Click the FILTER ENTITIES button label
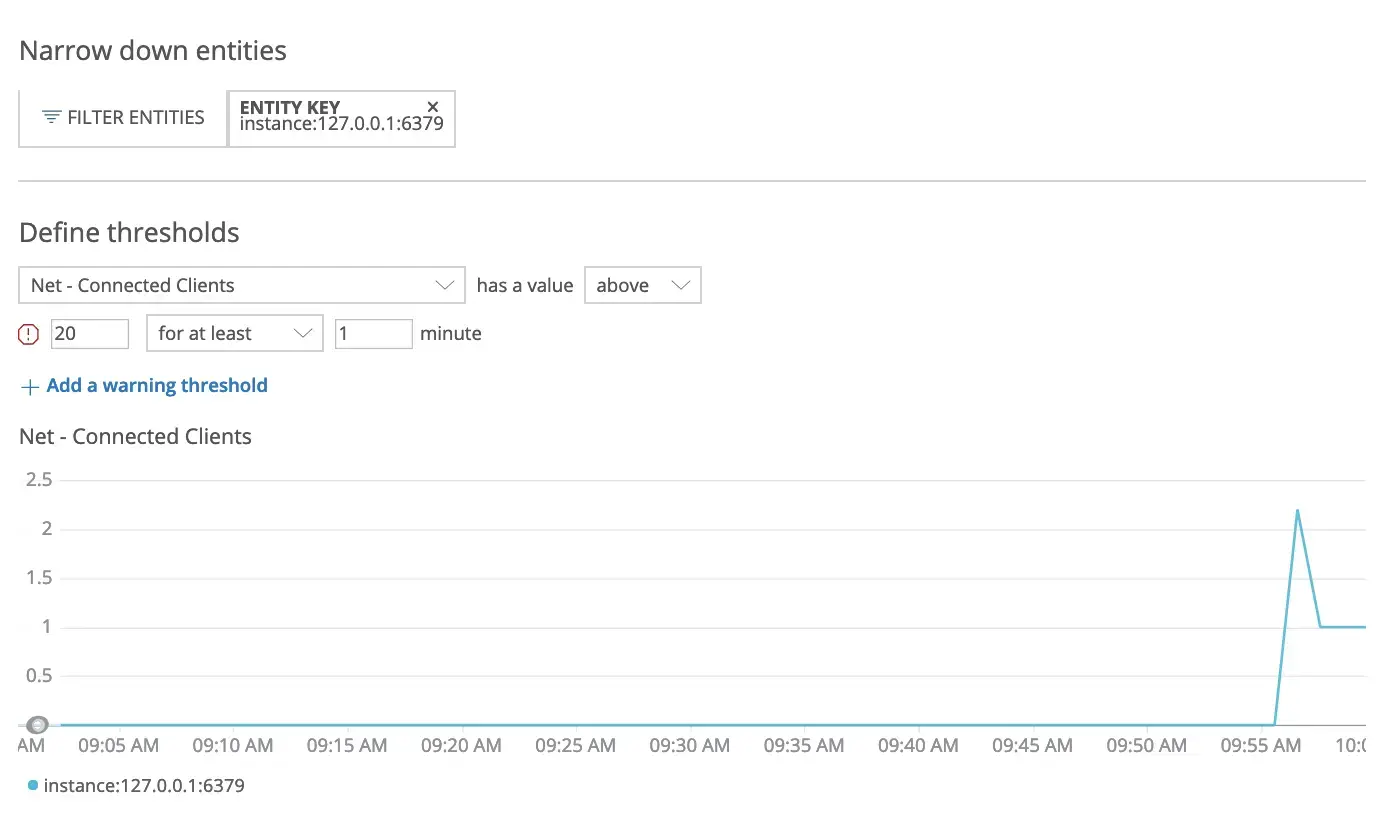1384x820 pixels. coord(135,118)
